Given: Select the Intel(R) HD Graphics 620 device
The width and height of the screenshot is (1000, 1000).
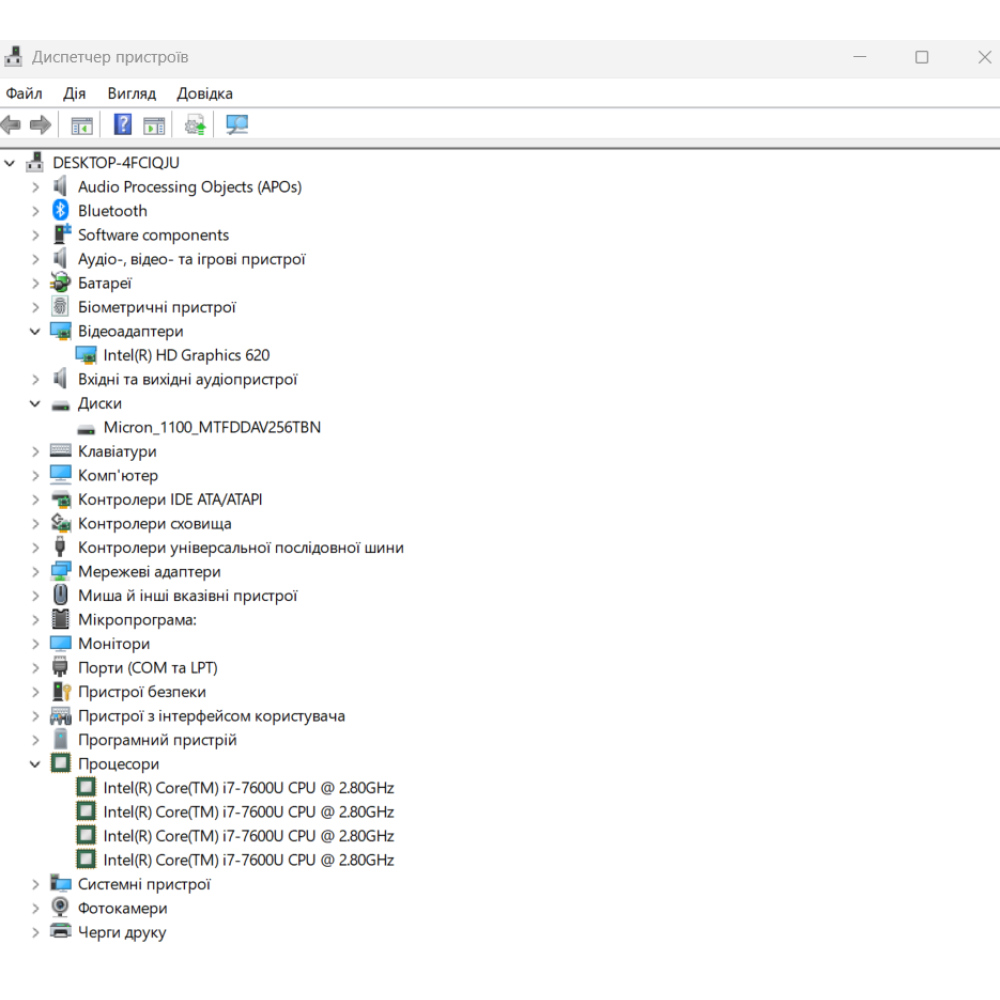Looking at the screenshot, I should pyautogui.click(x=186, y=355).
